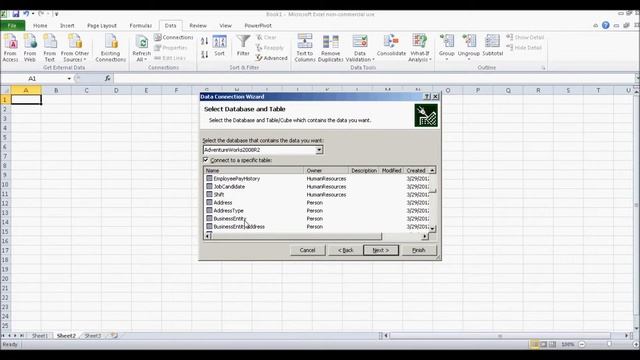Click Hide Detail in Outline group
640x360 pixels.
pos(524,48)
